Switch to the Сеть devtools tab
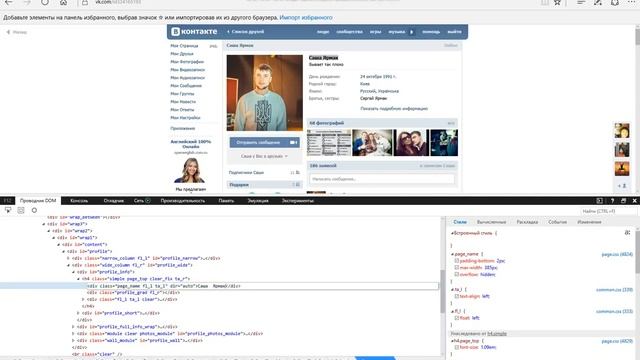This screenshot has height=360, width=640. 139,200
